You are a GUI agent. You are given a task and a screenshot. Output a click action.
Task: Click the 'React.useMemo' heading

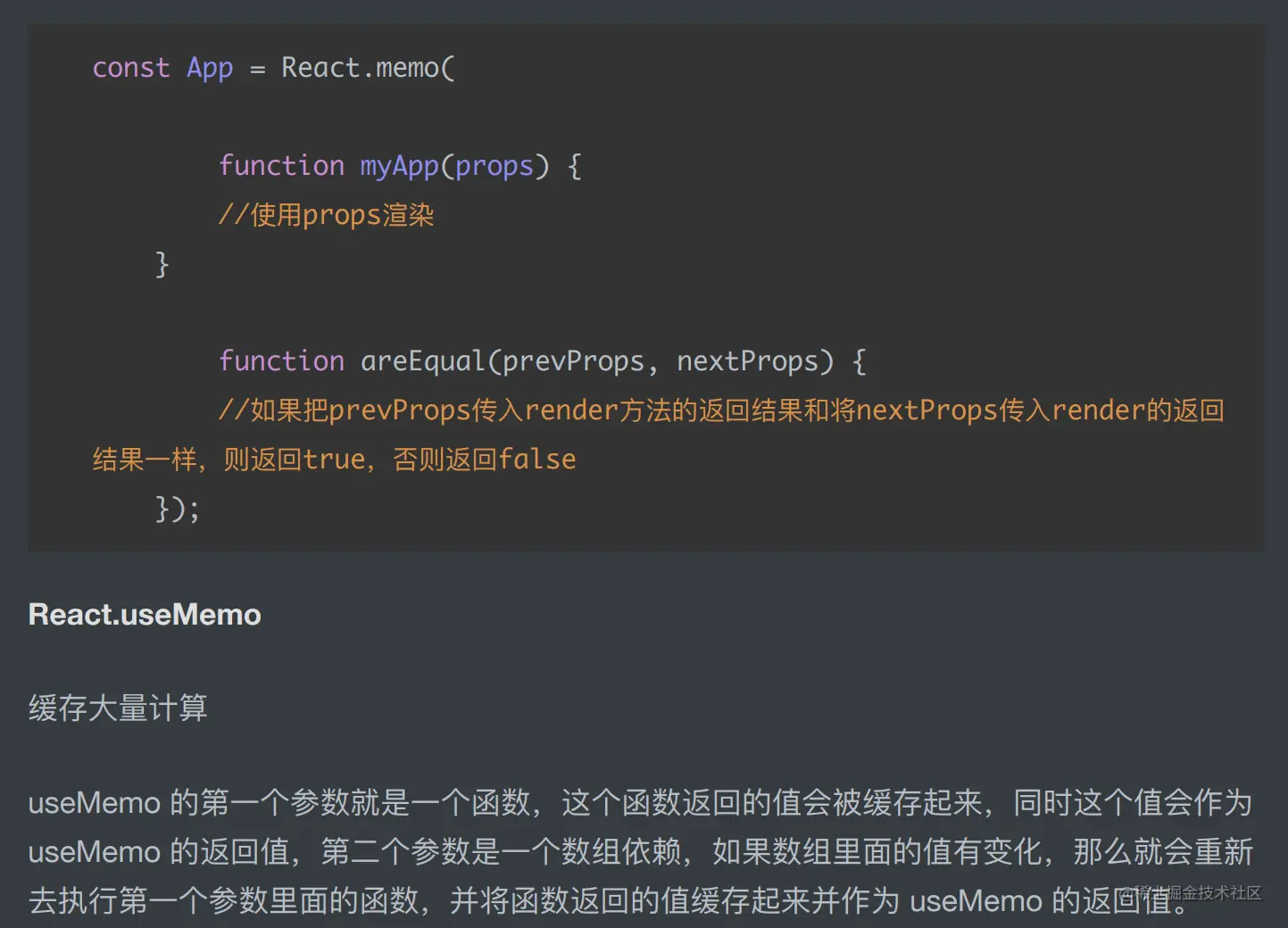(145, 615)
